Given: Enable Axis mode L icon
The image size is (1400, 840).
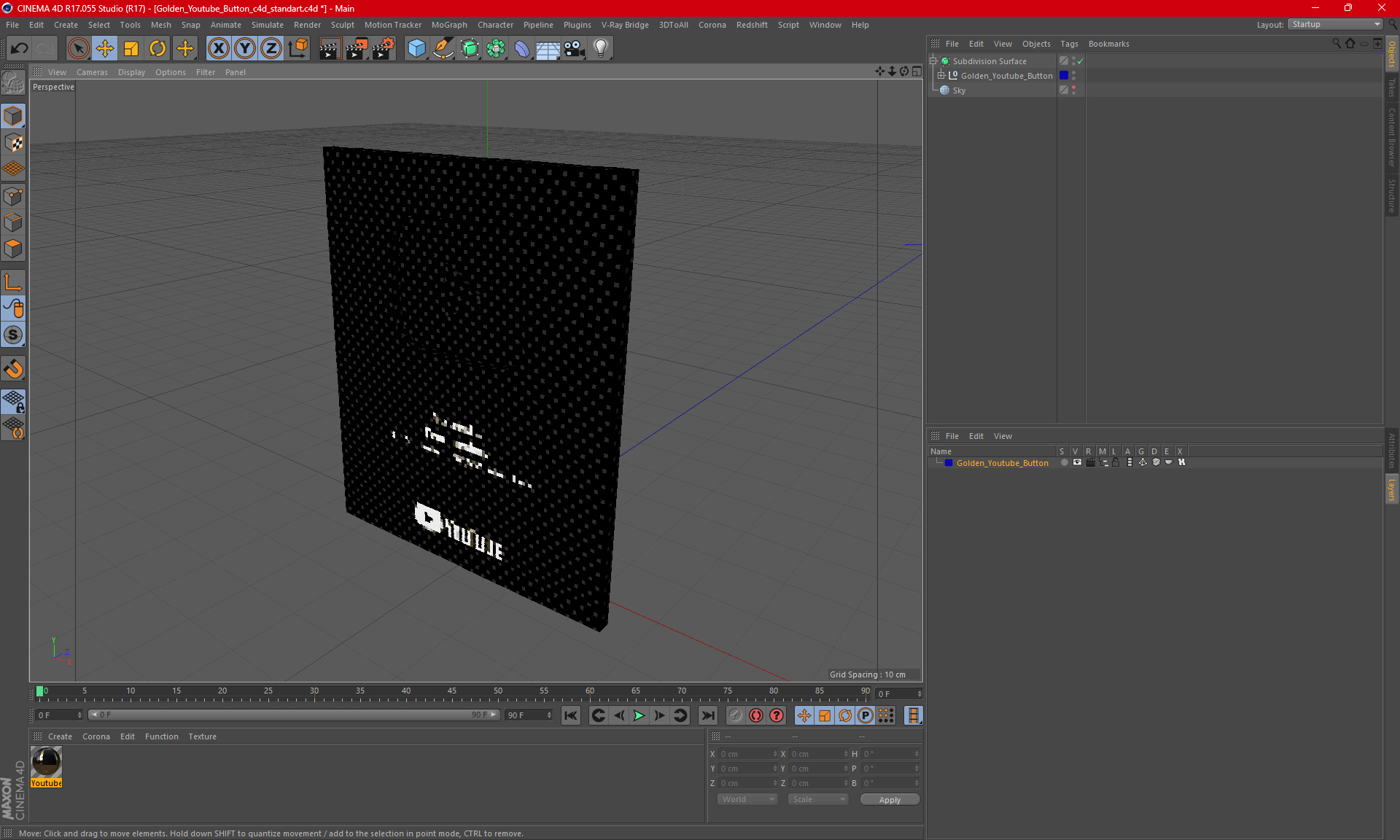Looking at the screenshot, I should click(13, 282).
